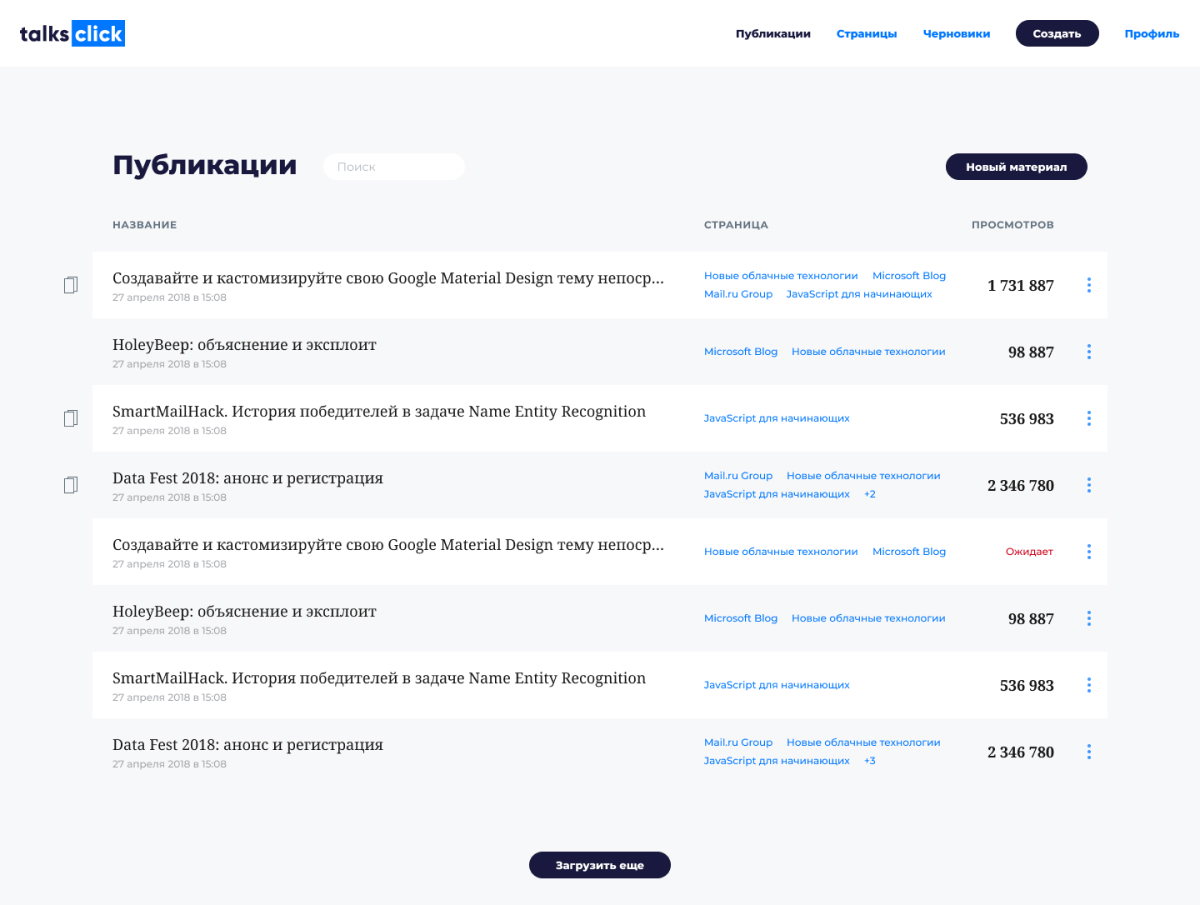This screenshot has height=905, width=1200.
Task: Click the talks click logo
Action: coord(72,34)
